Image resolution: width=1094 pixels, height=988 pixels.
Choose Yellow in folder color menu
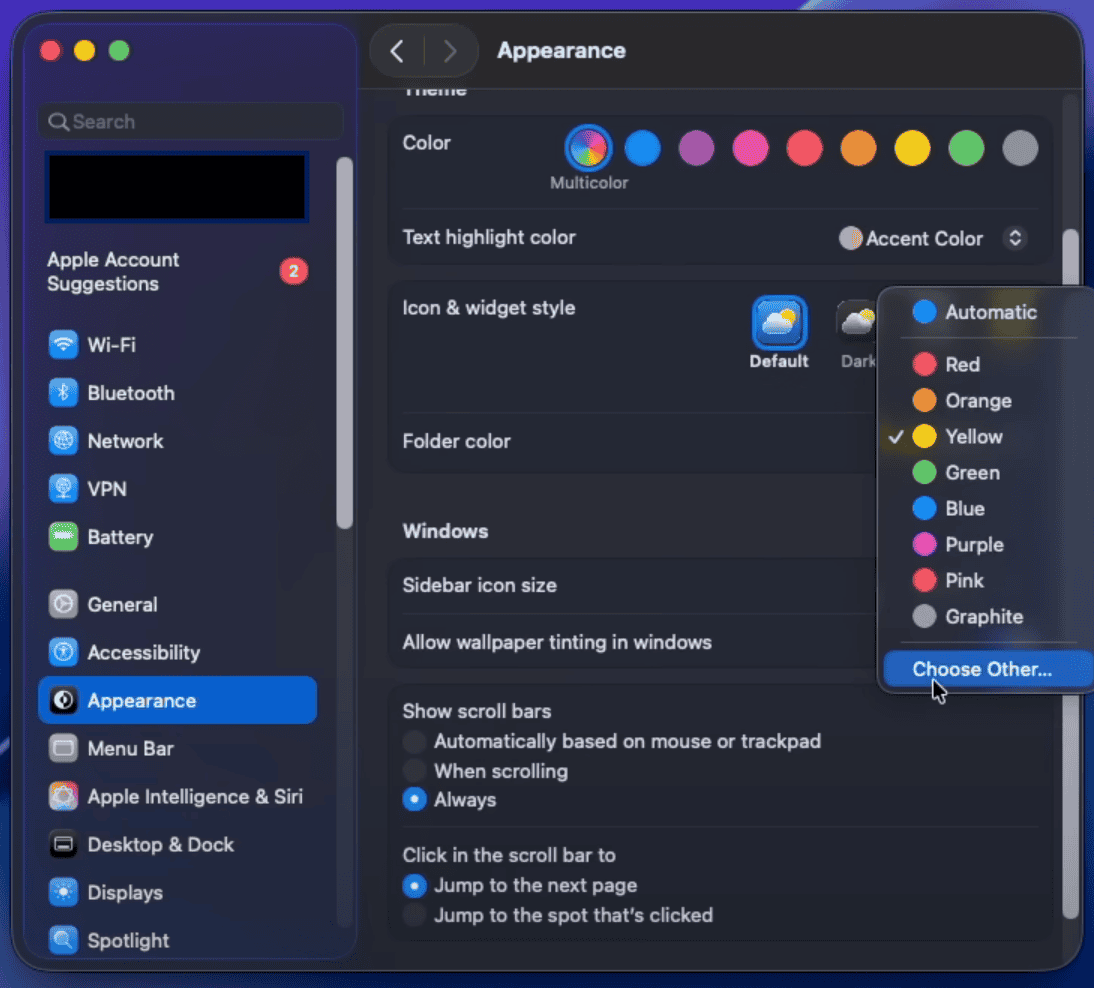[x=987, y=437]
